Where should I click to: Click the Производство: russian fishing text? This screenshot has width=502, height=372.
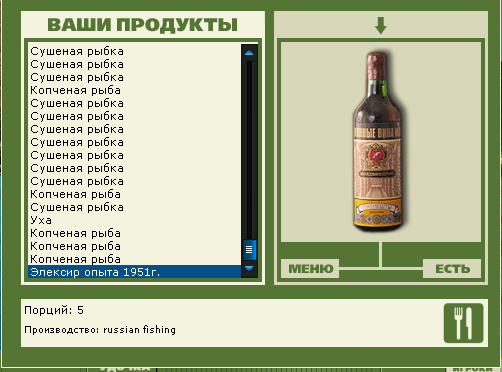click(x=100, y=330)
